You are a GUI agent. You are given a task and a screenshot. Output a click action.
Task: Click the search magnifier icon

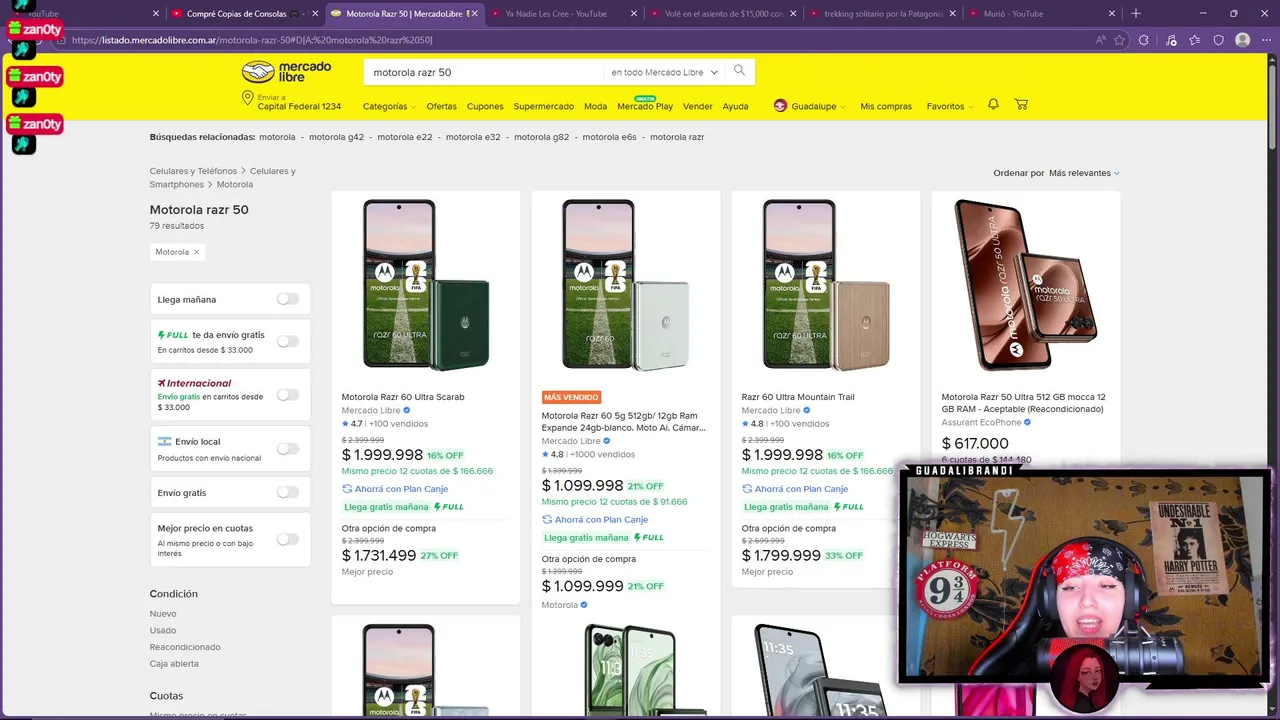click(740, 71)
